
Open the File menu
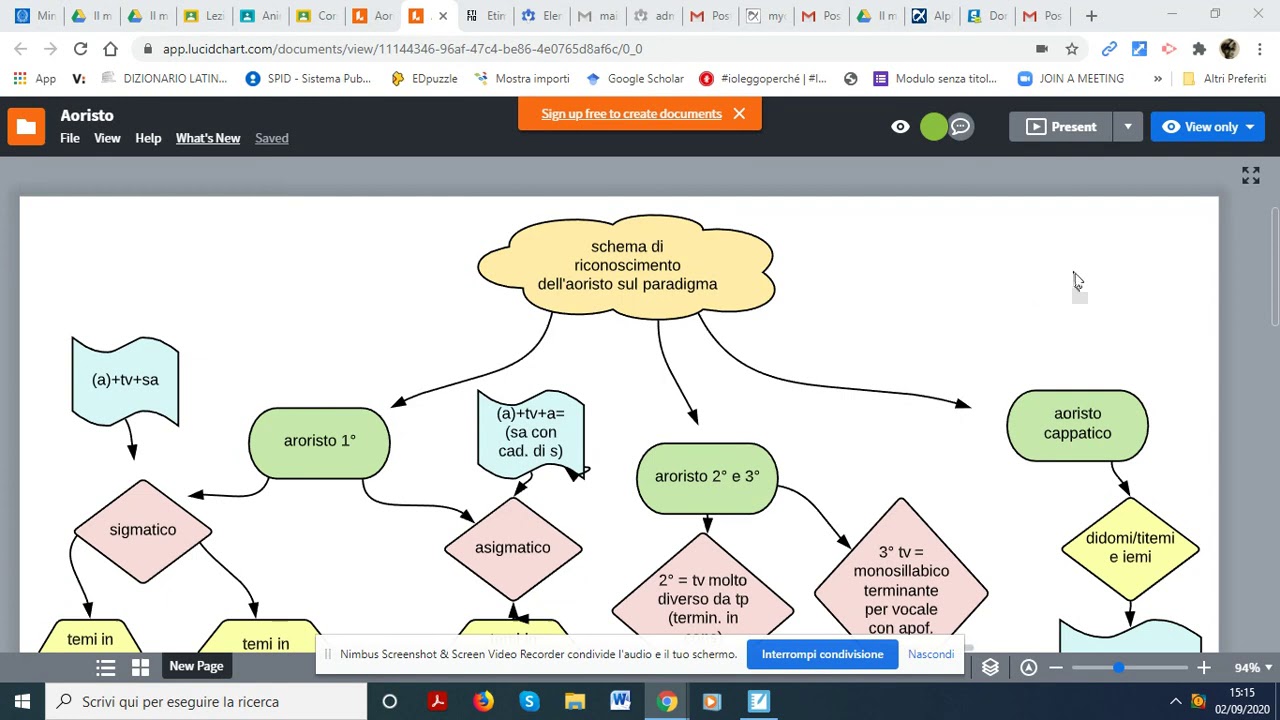tap(70, 138)
